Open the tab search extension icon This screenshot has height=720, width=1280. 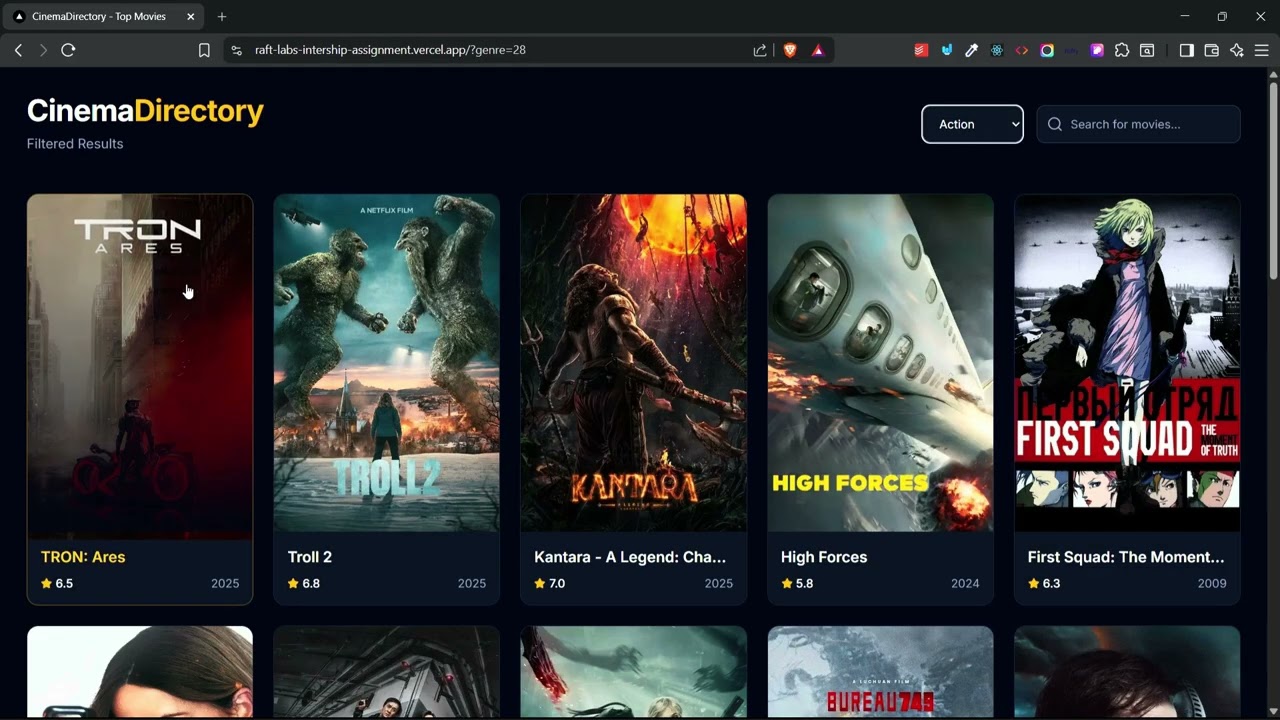click(x=1147, y=50)
